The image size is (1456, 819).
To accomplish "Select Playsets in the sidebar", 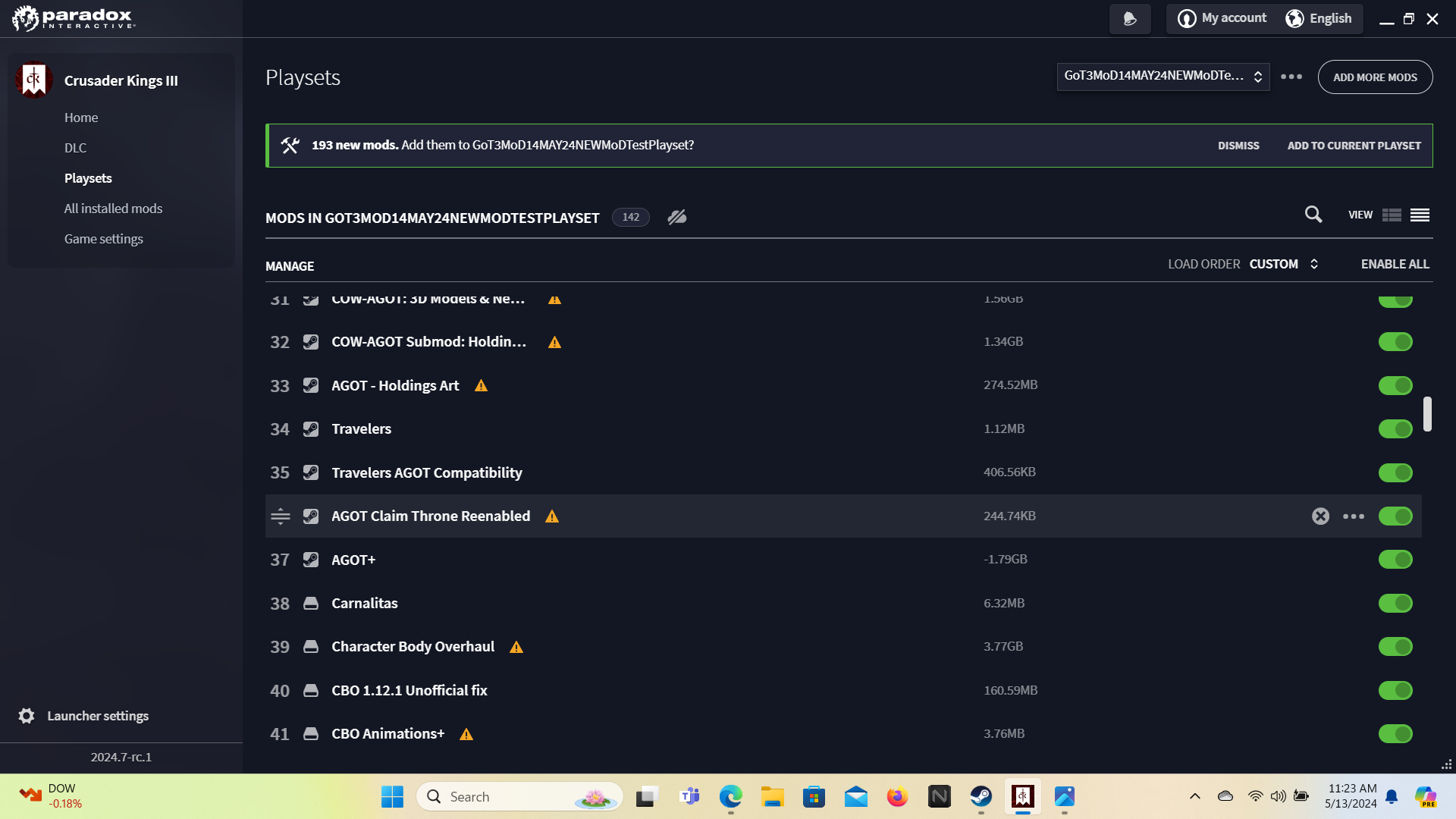I will pyautogui.click(x=88, y=178).
